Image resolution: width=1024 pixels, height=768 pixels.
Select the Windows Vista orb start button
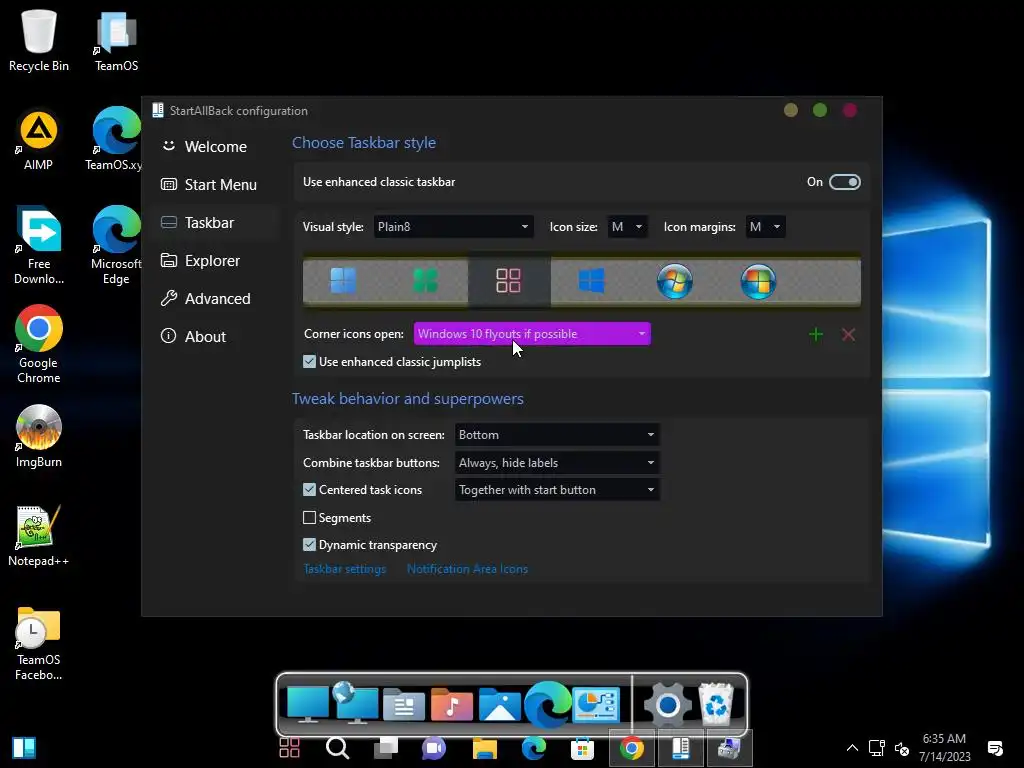tap(758, 281)
